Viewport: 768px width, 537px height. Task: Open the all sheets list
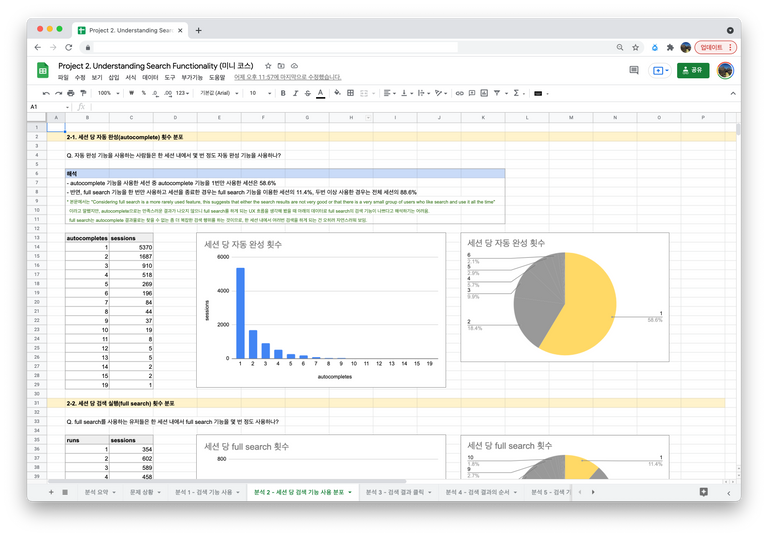click(x=65, y=492)
